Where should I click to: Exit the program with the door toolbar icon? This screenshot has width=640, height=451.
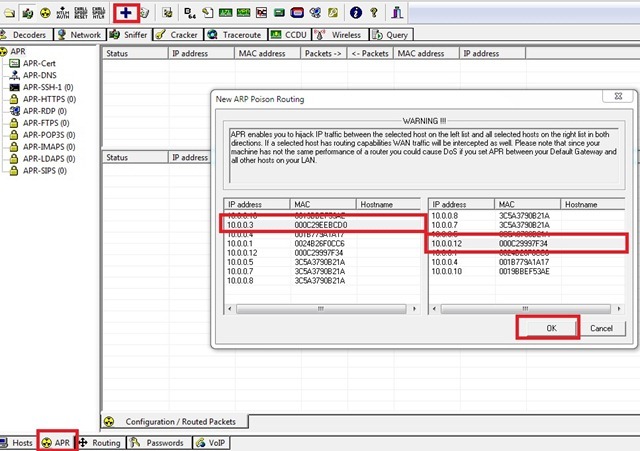coord(397,13)
